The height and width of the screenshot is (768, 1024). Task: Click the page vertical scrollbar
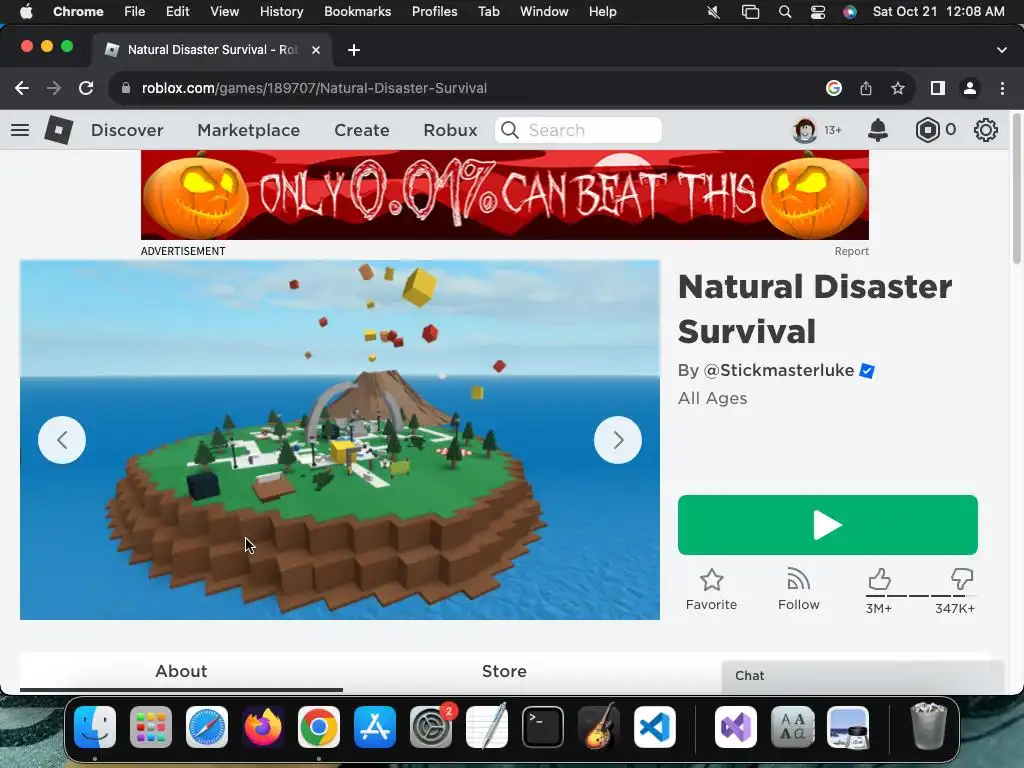coord(1017,189)
